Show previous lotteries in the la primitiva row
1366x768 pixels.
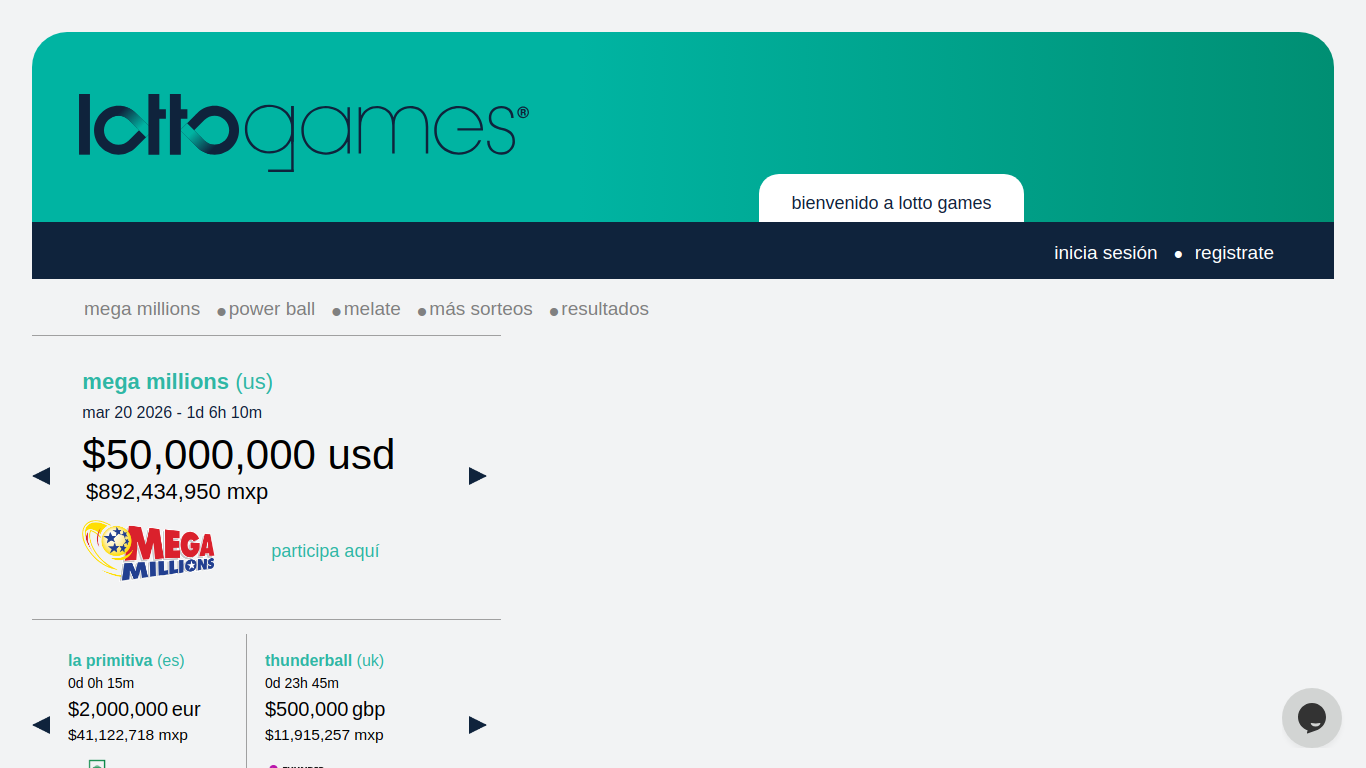coord(41,725)
